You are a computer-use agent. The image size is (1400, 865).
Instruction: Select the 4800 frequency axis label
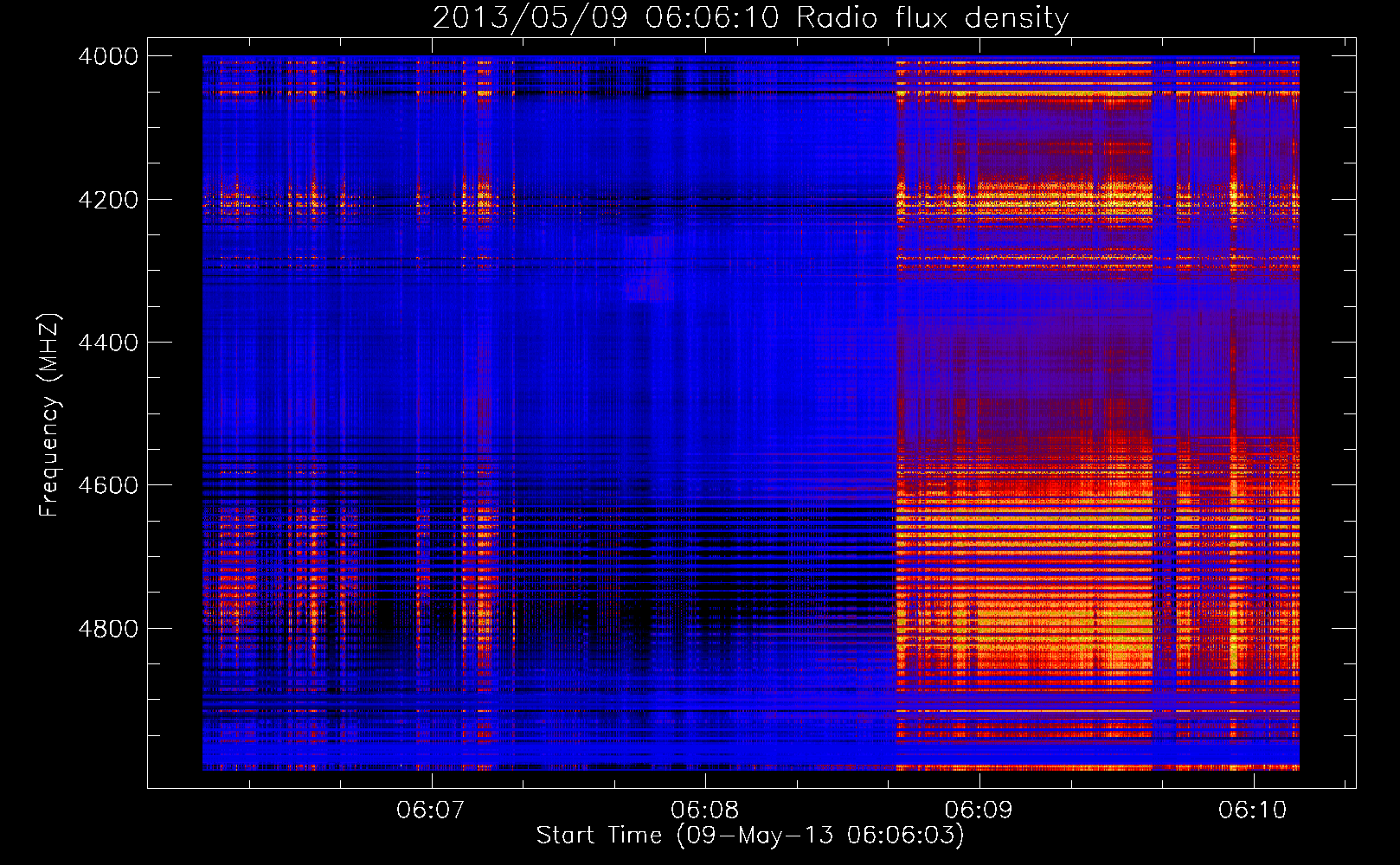point(108,628)
